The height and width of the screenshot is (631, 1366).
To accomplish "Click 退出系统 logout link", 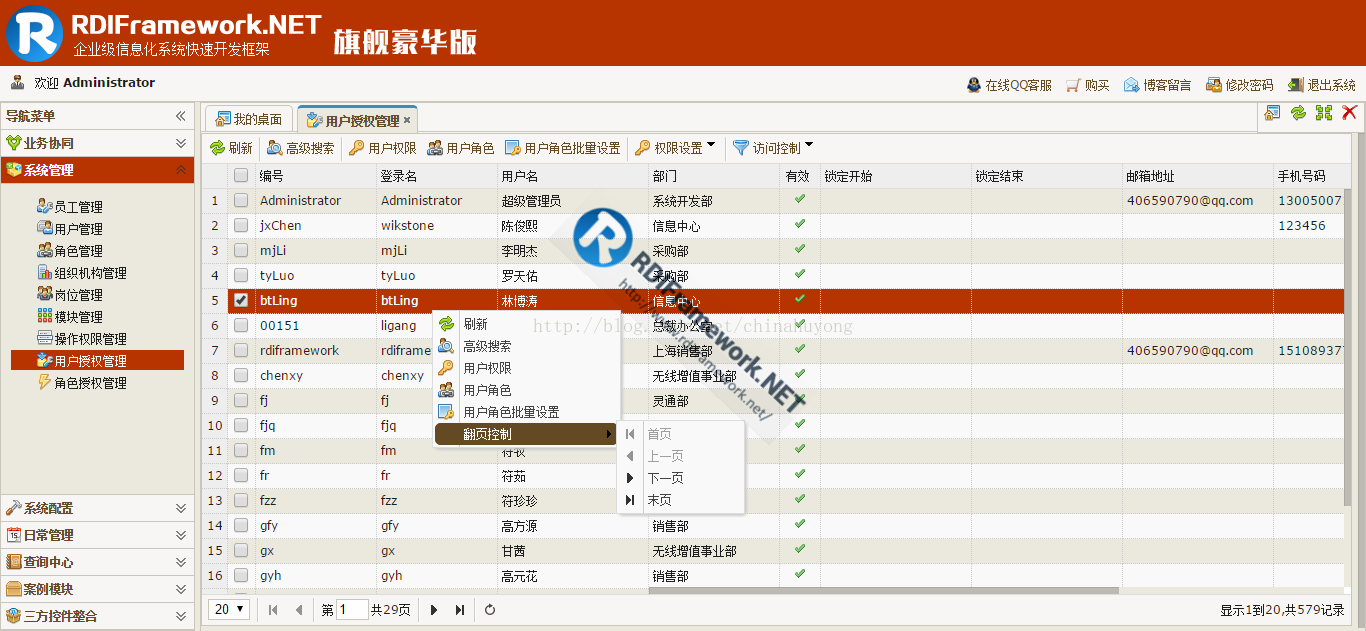I will (1321, 85).
